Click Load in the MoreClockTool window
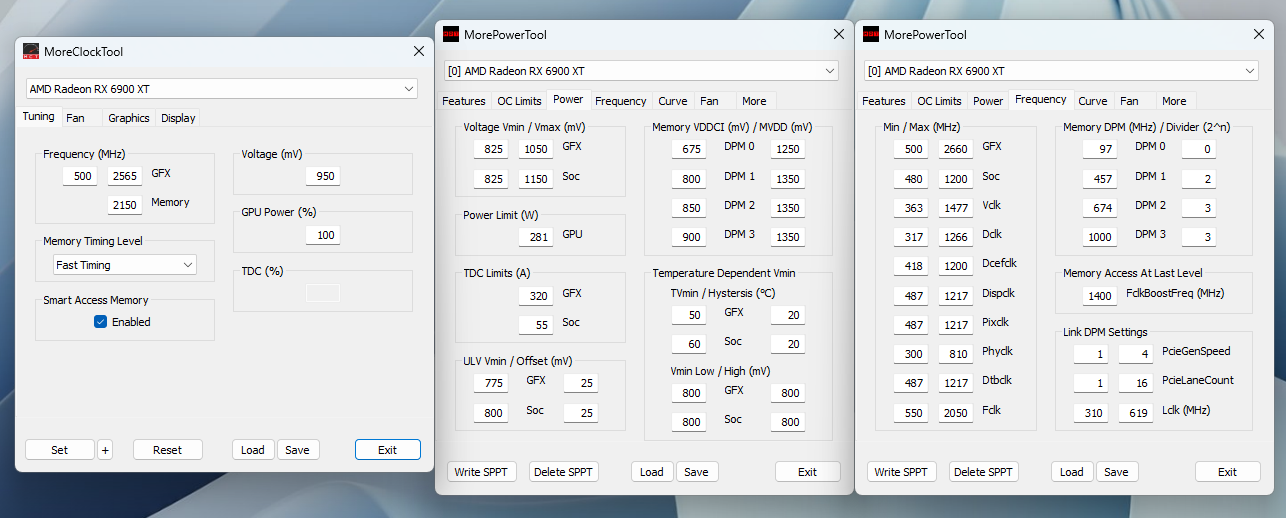Screen dimensions: 1286x518 click(253, 450)
